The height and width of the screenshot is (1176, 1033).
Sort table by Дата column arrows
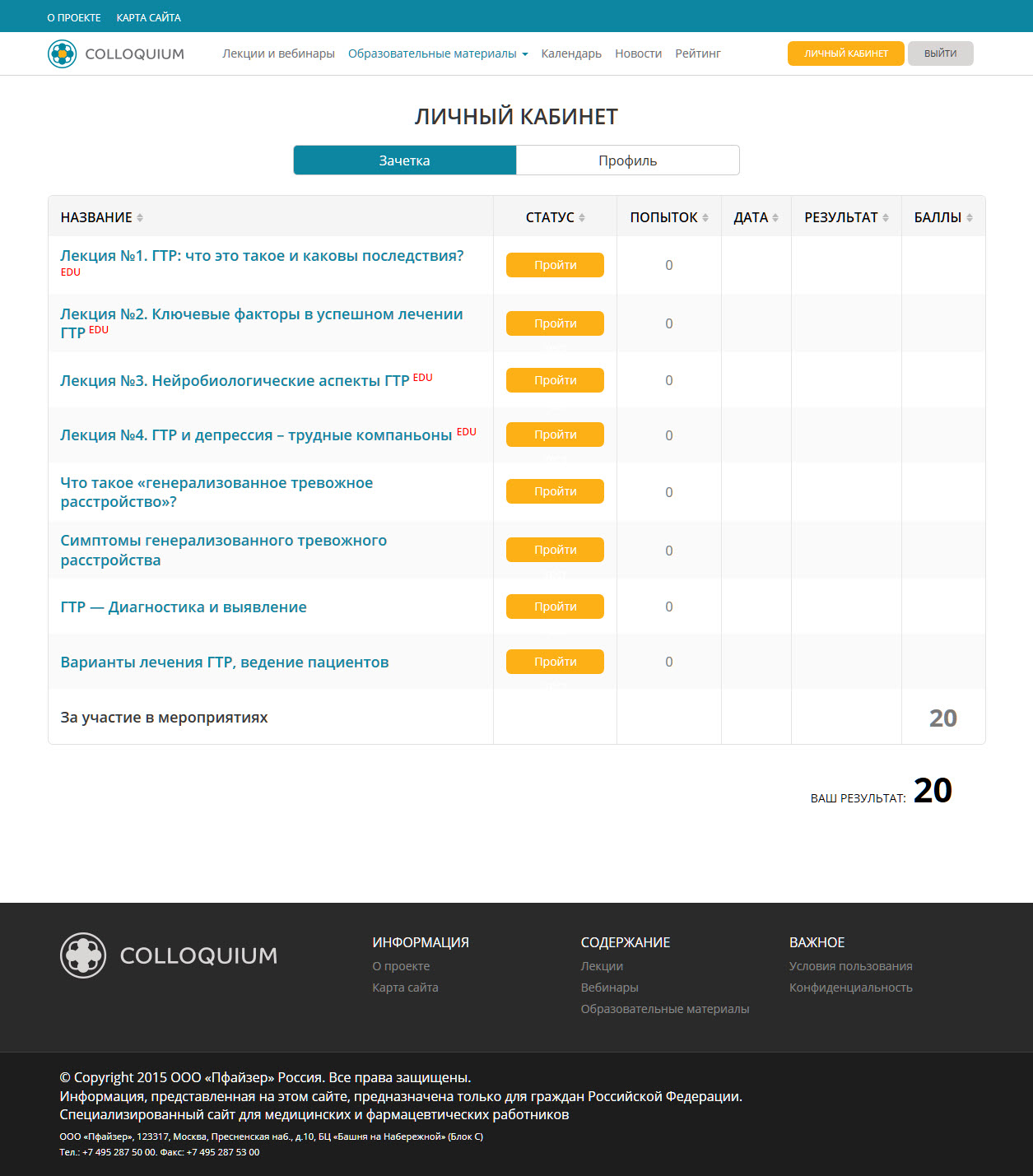[775, 218]
